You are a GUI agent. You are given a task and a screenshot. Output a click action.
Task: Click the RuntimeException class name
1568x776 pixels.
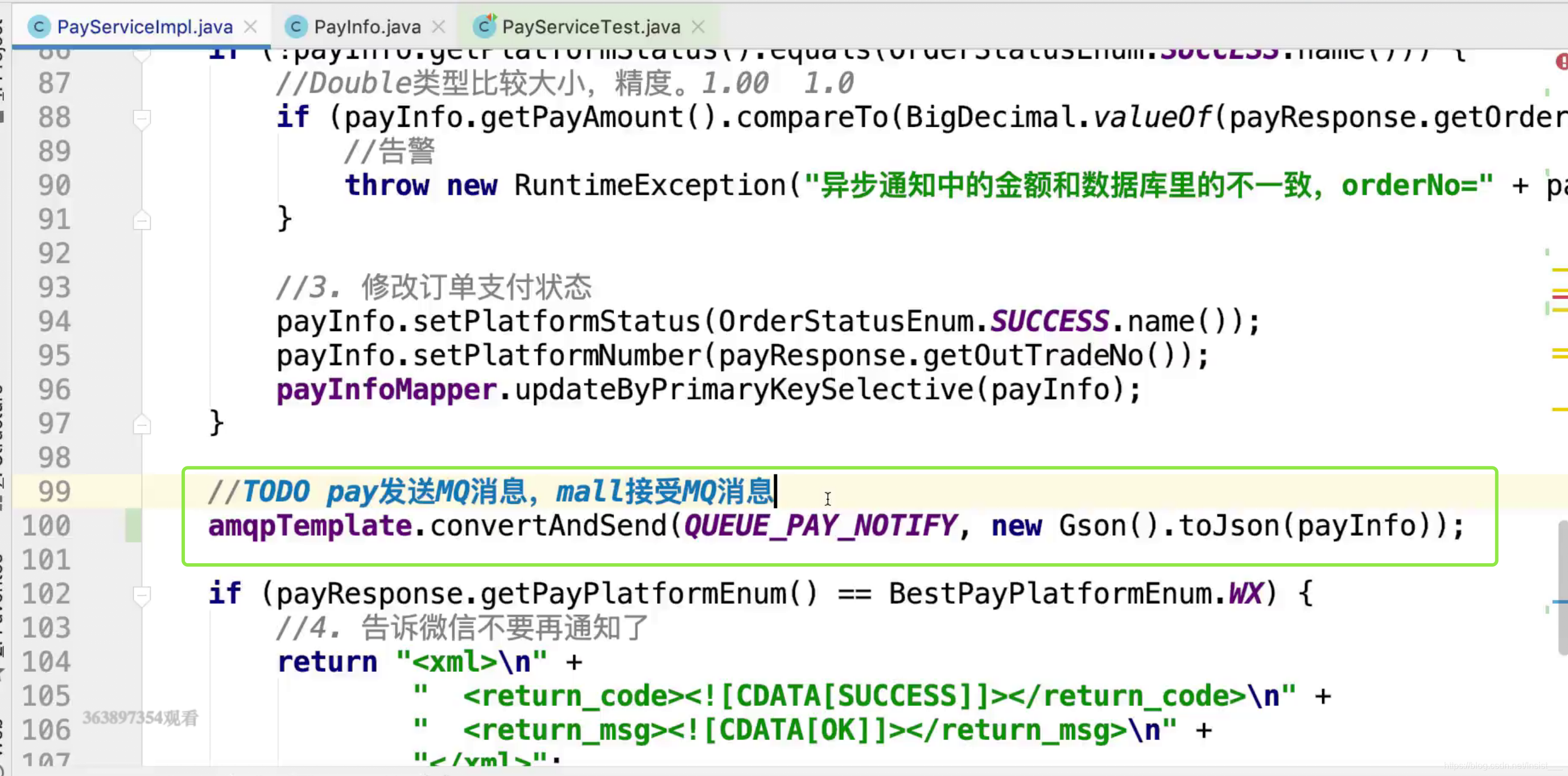[x=650, y=185]
